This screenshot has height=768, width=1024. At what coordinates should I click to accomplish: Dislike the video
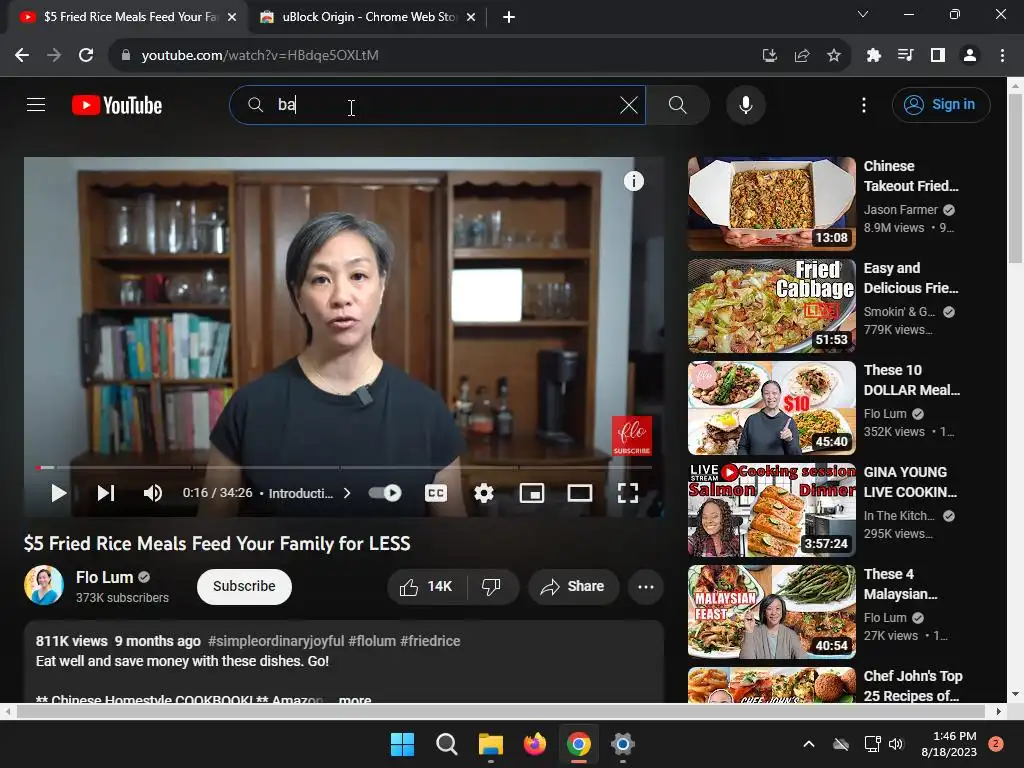point(492,586)
